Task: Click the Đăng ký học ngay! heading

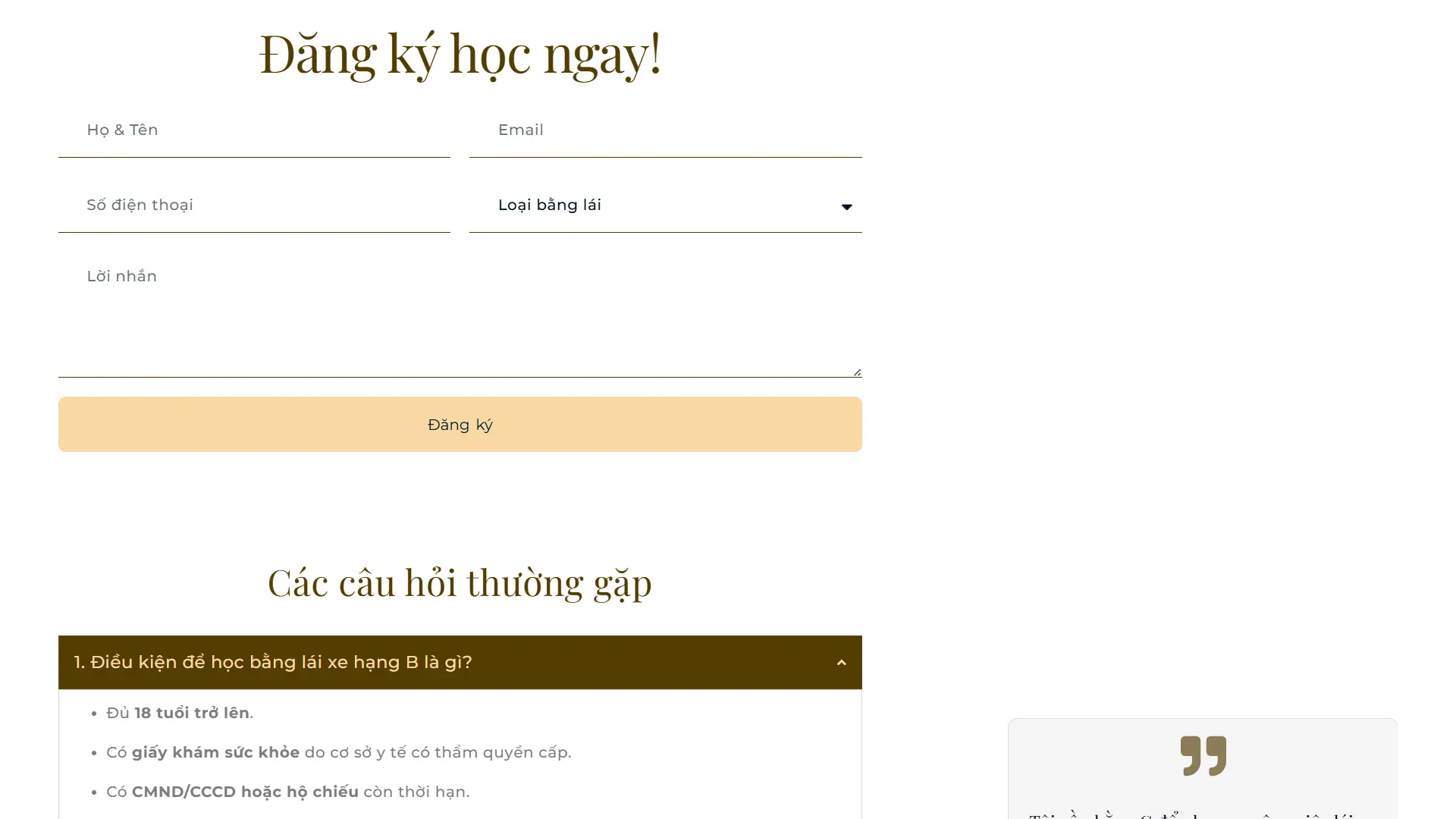Action: click(x=460, y=53)
